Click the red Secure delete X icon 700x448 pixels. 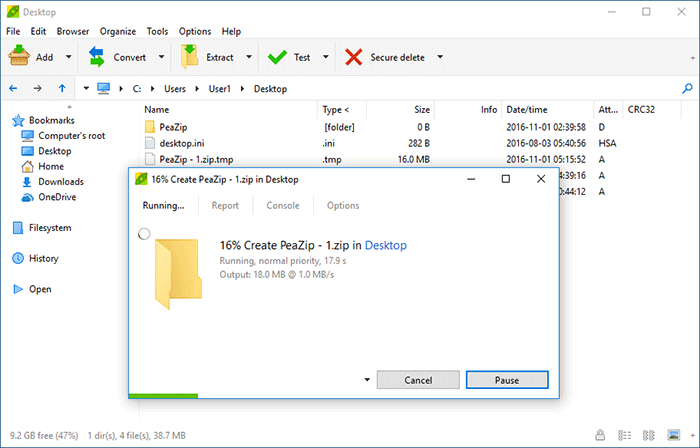click(x=354, y=57)
